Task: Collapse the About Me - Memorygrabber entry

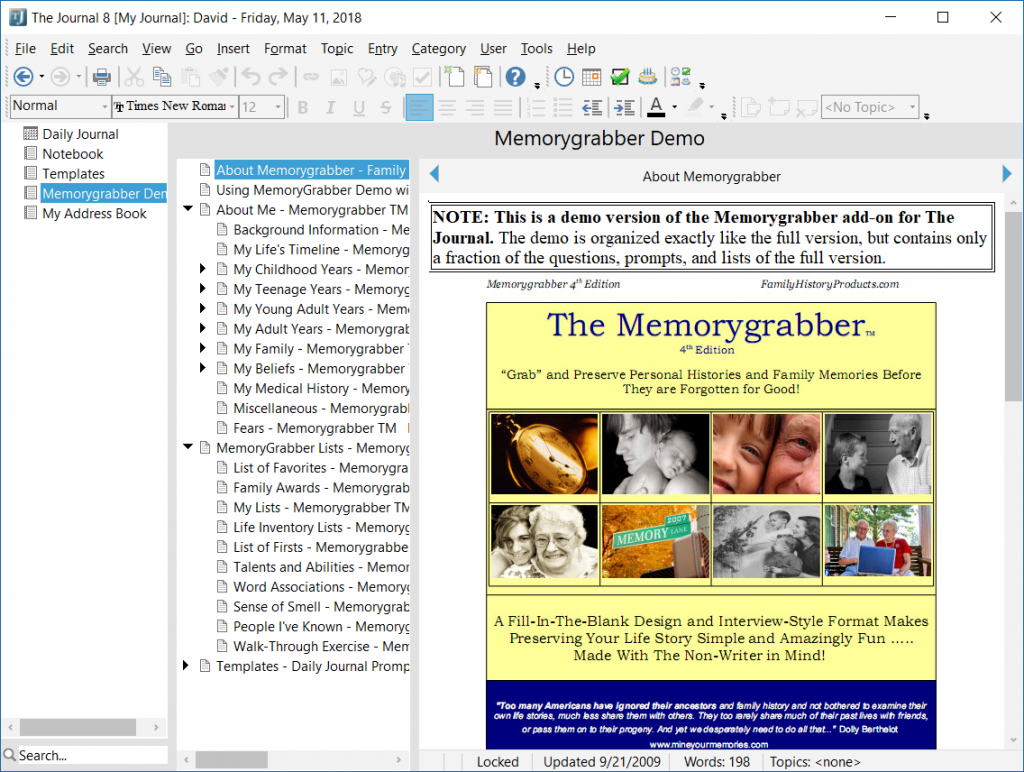Action: pyautogui.click(x=188, y=209)
